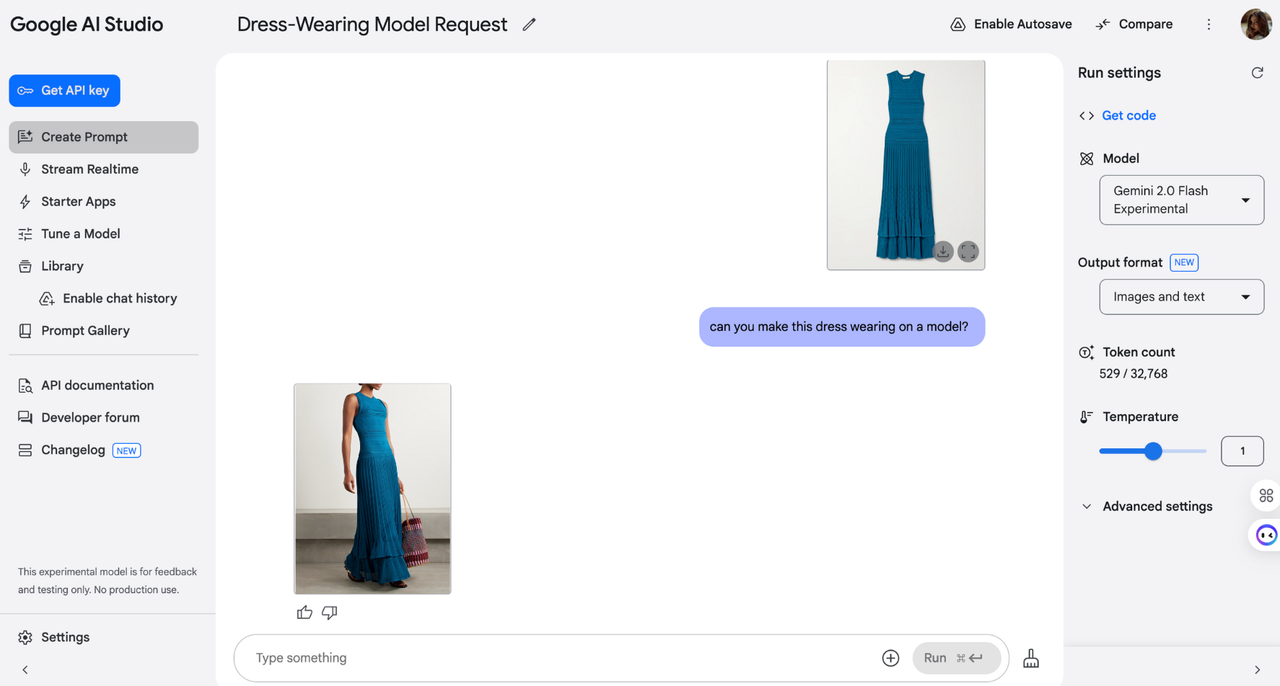Click the plus icon to insert media
Screen dimensions: 1280x686
[890, 658]
